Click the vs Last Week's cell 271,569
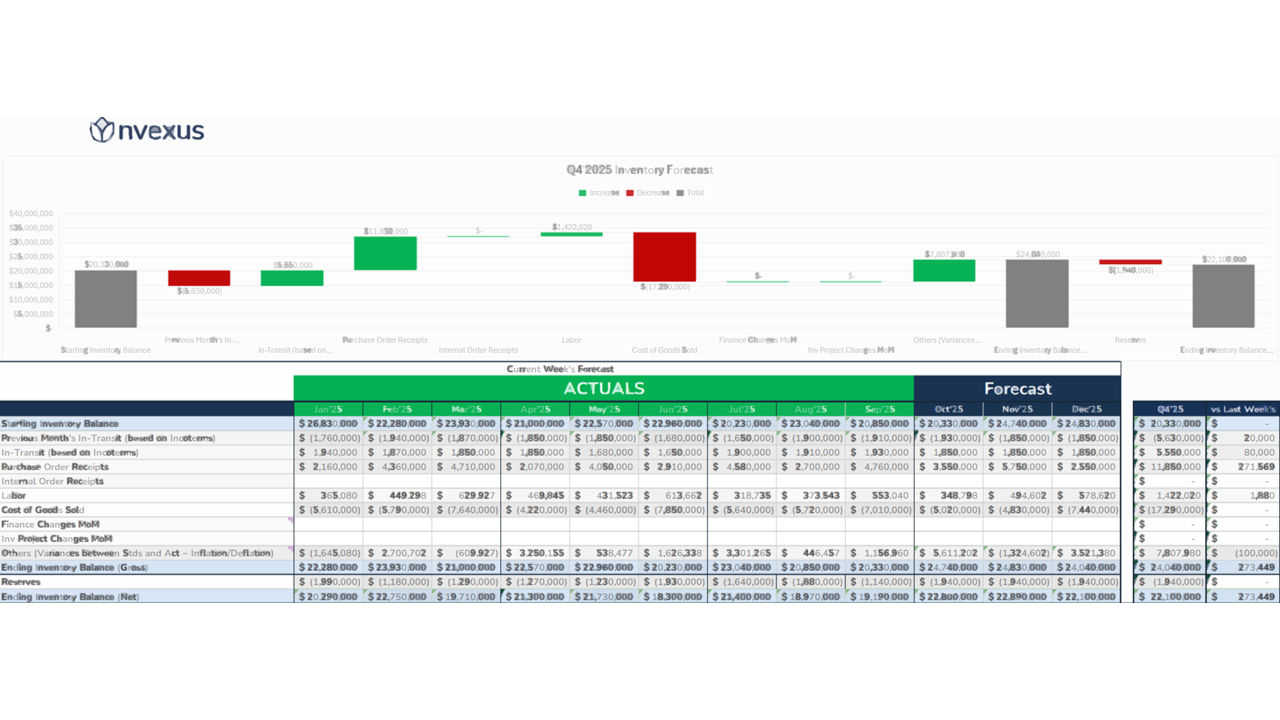 (x=1243, y=467)
